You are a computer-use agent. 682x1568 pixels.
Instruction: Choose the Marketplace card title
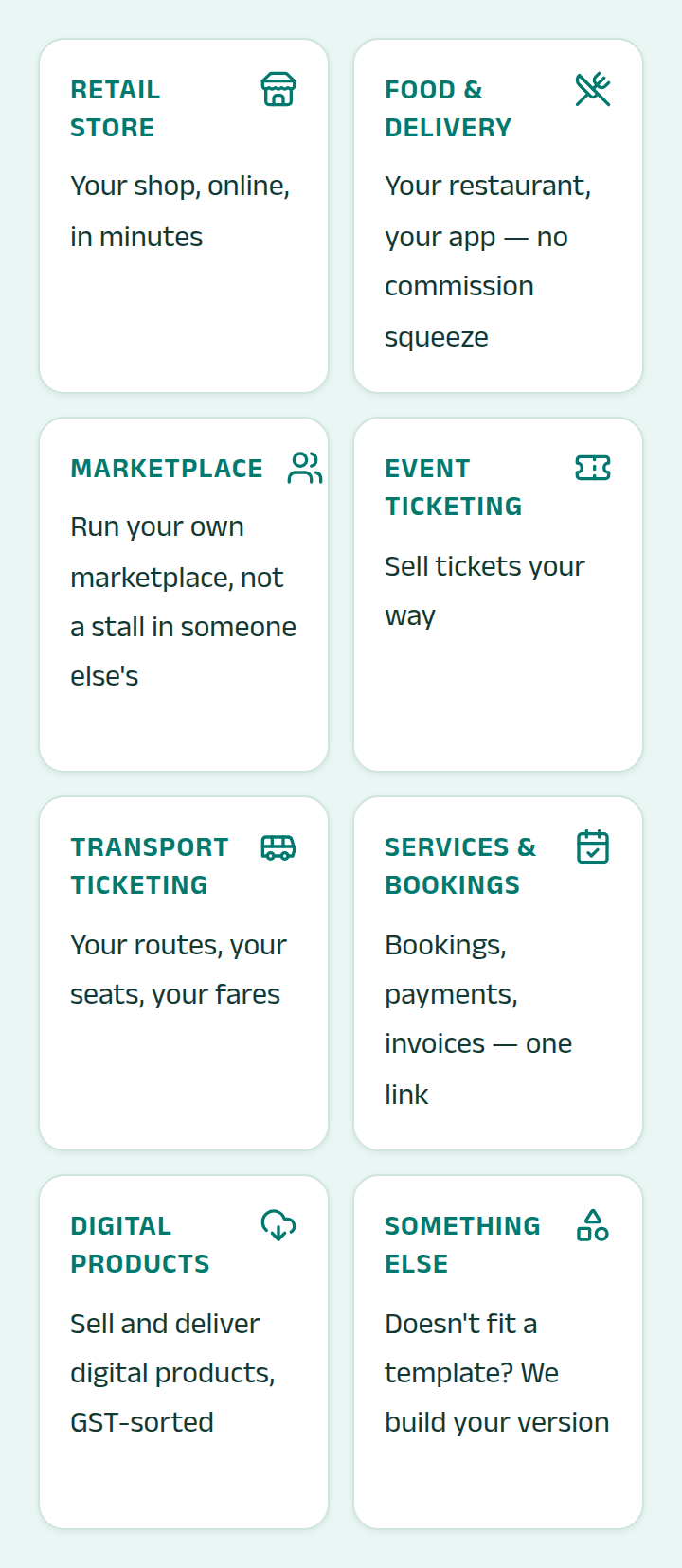pos(167,469)
